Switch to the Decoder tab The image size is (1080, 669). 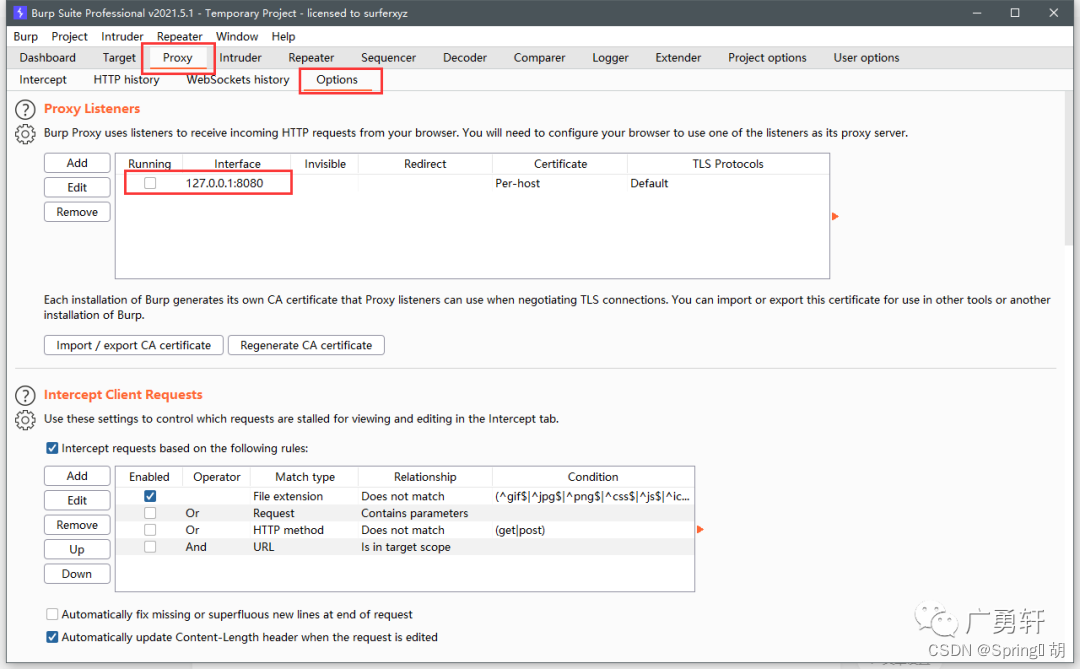click(465, 58)
